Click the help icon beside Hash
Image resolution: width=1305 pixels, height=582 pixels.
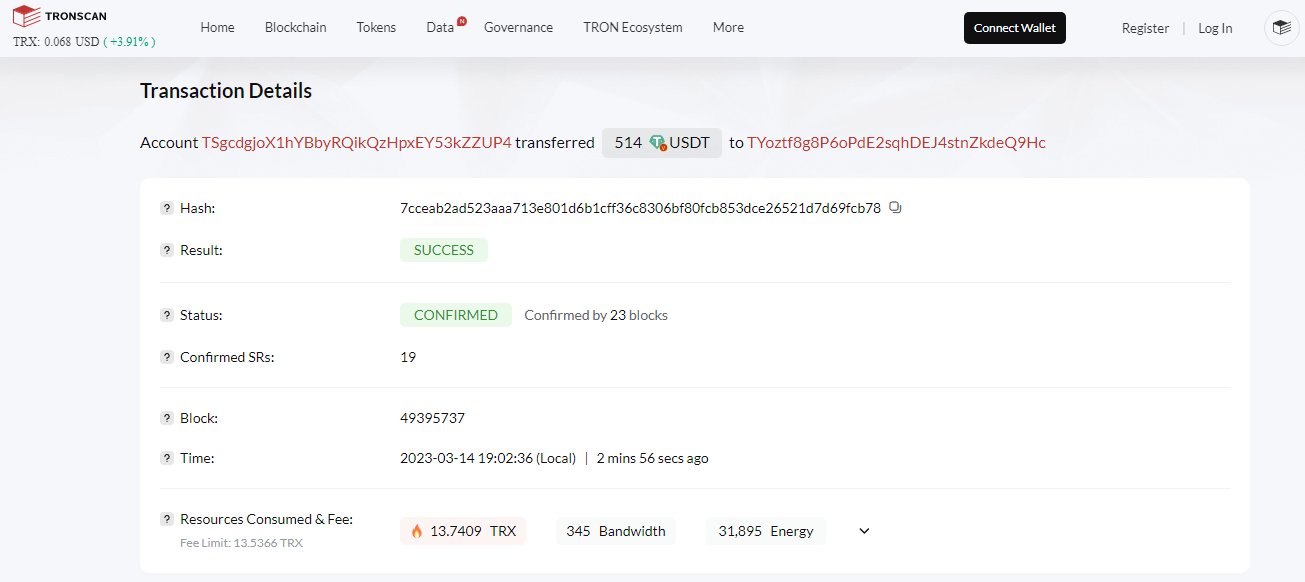click(167, 208)
